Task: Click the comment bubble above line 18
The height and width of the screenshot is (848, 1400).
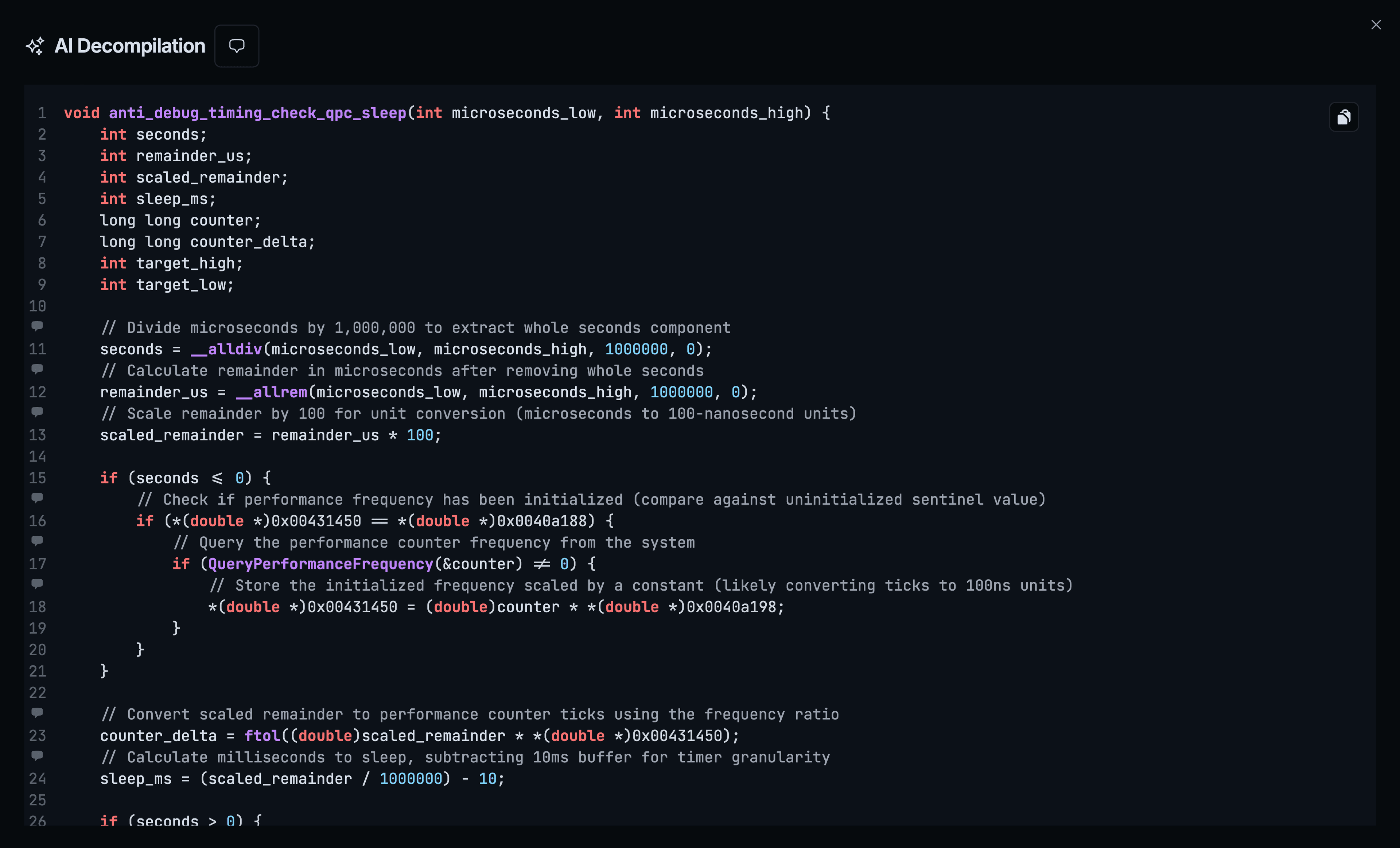Action: tap(37, 584)
